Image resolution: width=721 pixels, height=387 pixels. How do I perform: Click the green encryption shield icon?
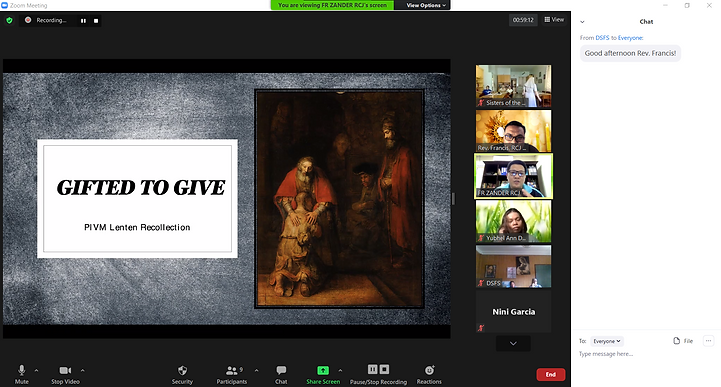(x=9, y=20)
